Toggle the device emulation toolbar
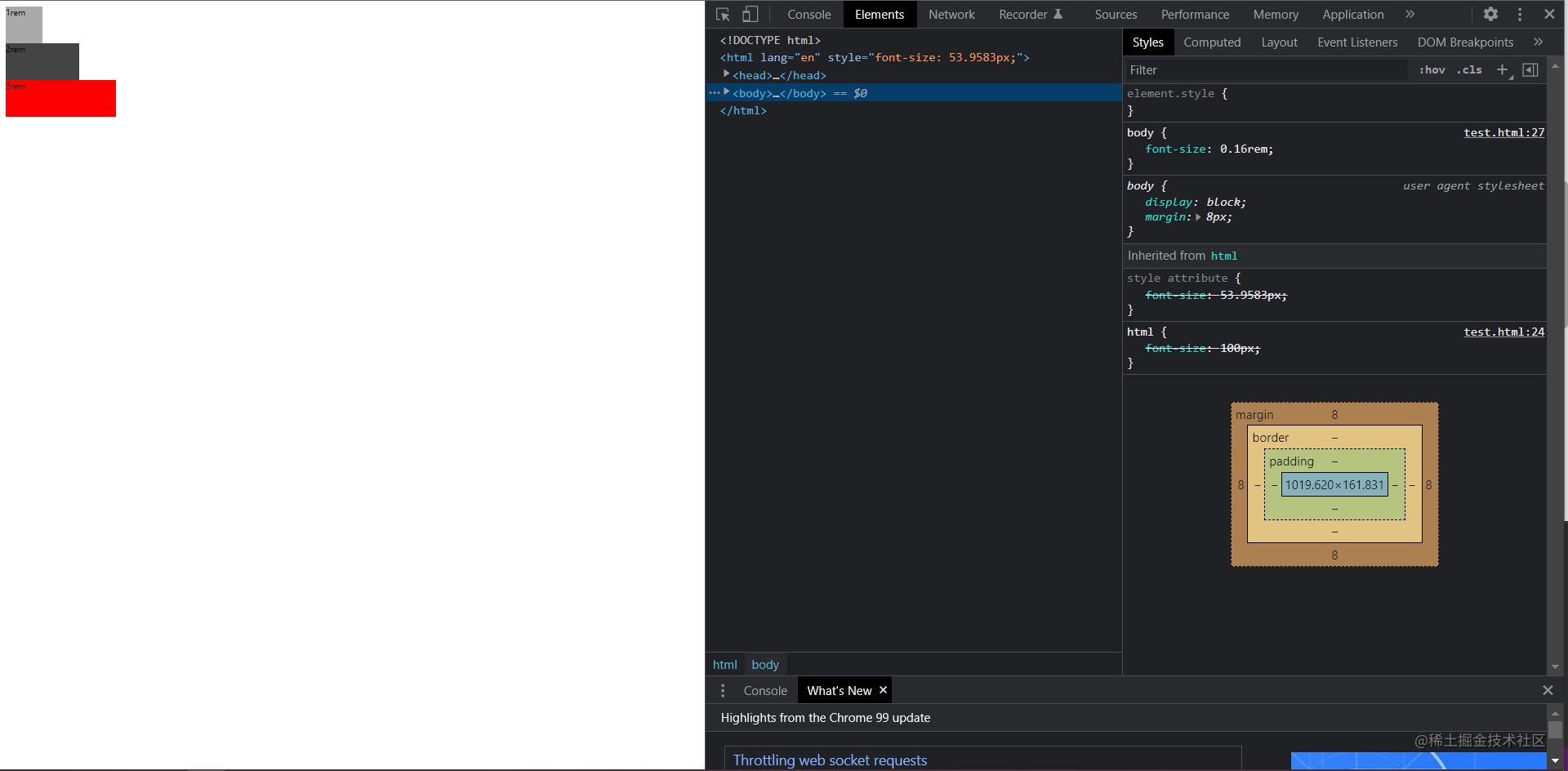 [x=750, y=14]
